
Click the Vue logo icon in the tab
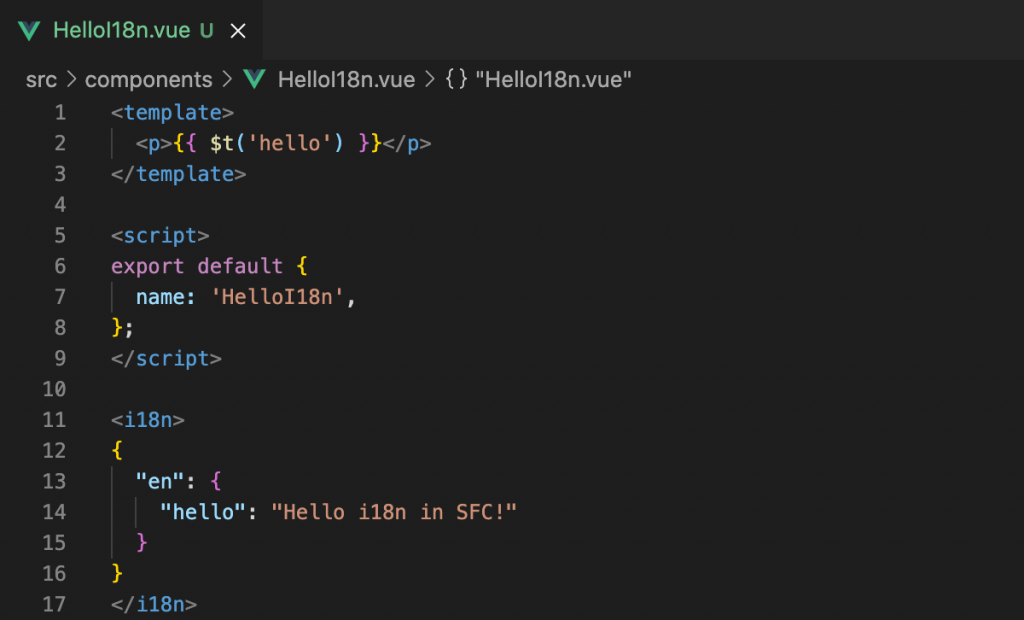pyautogui.click(x=29, y=31)
